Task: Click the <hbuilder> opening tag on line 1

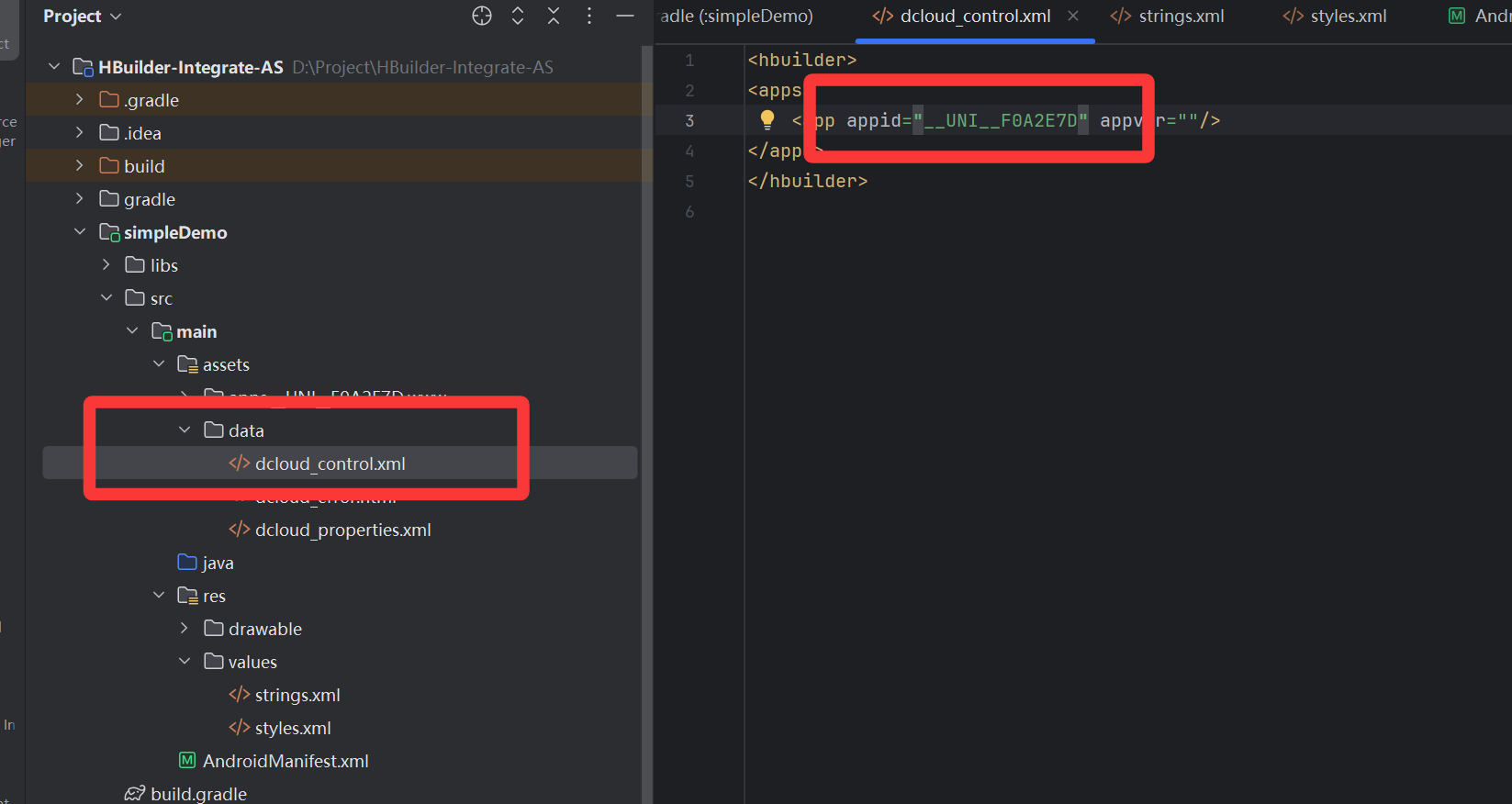Action: point(802,60)
